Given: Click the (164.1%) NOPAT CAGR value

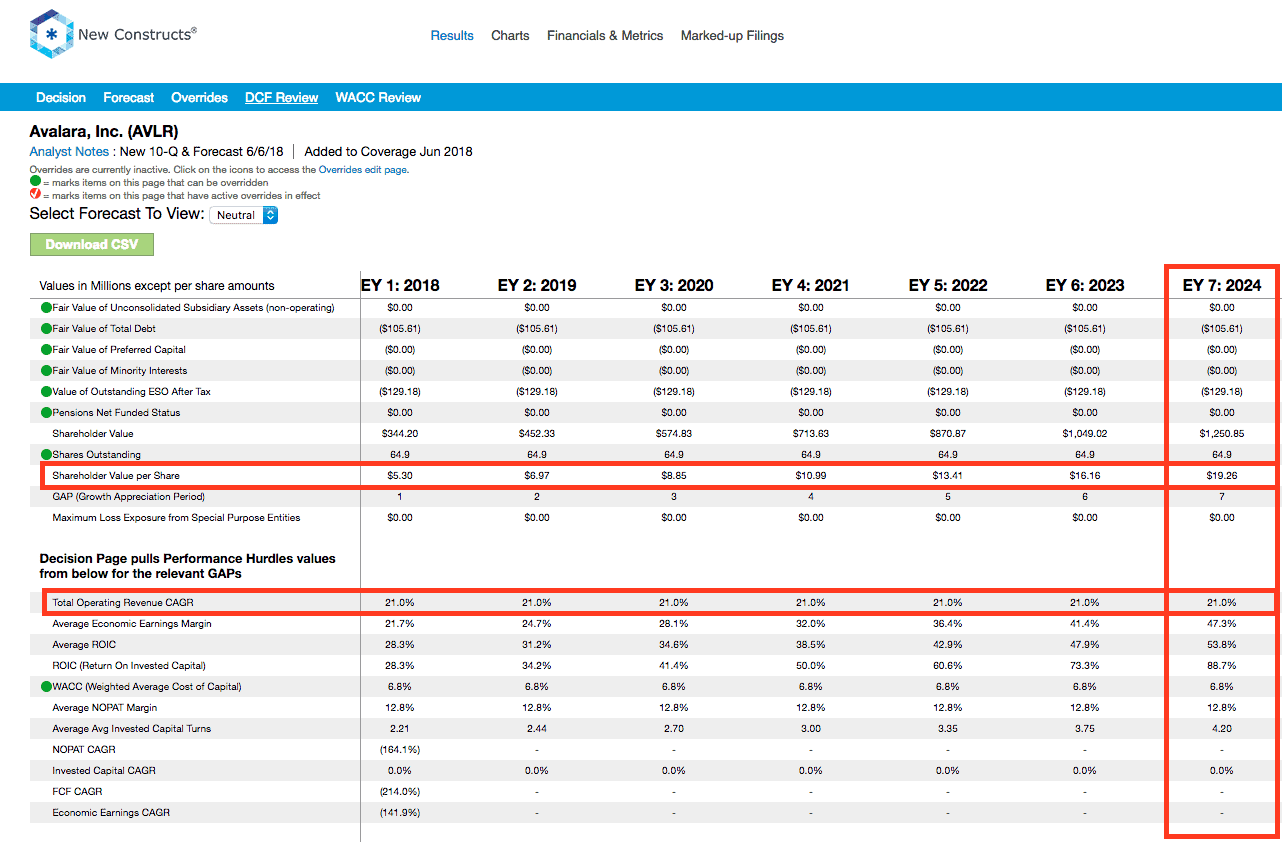Looking at the screenshot, I should [400, 749].
